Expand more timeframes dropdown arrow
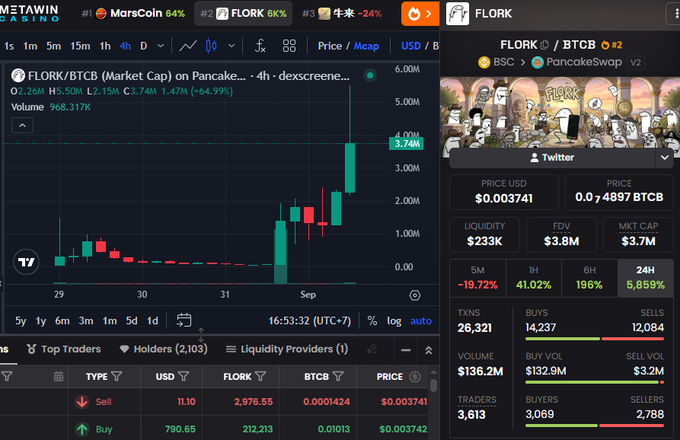The width and height of the screenshot is (680, 440). tap(160, 46)
